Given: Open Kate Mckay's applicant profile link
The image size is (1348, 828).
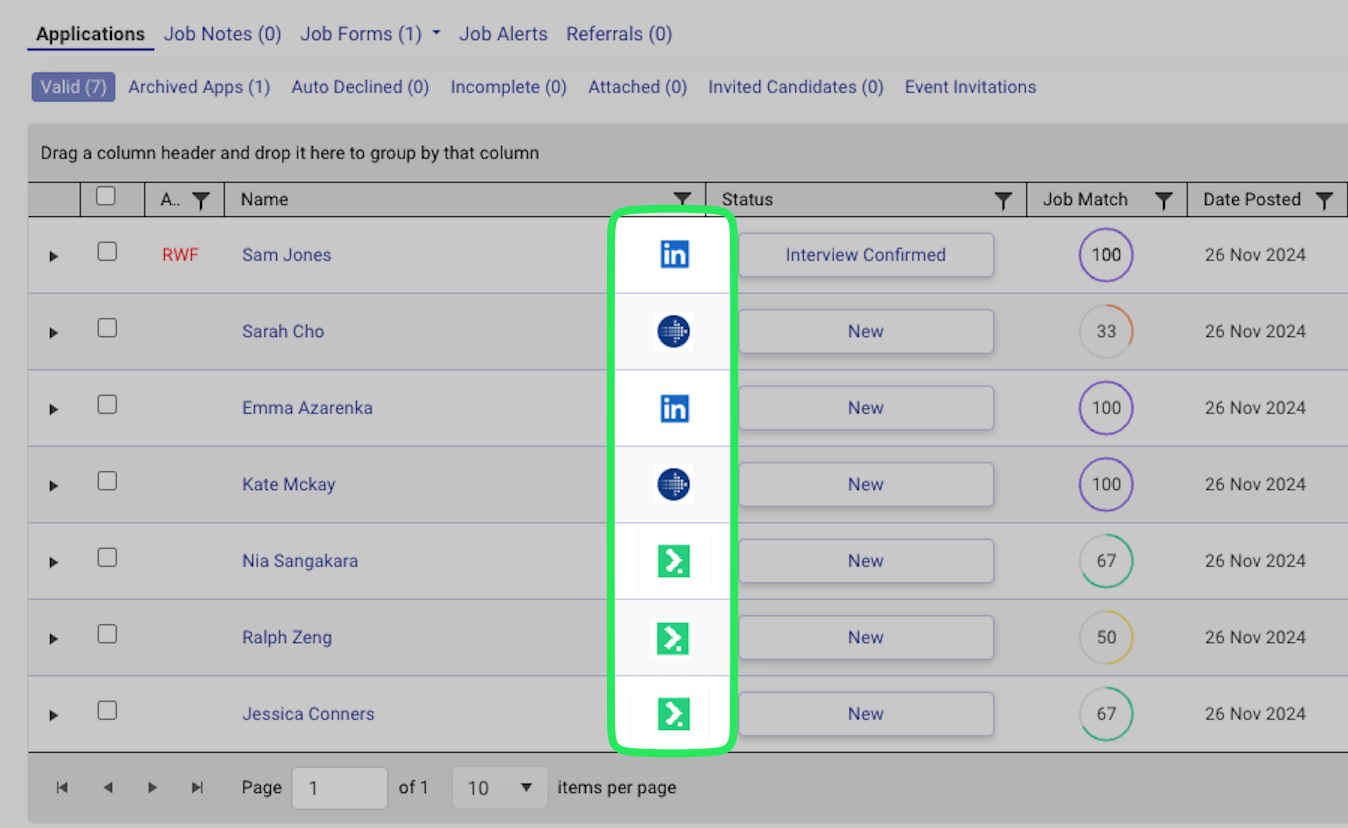Looking at the screenshot, I should click(x=289, y=484).
